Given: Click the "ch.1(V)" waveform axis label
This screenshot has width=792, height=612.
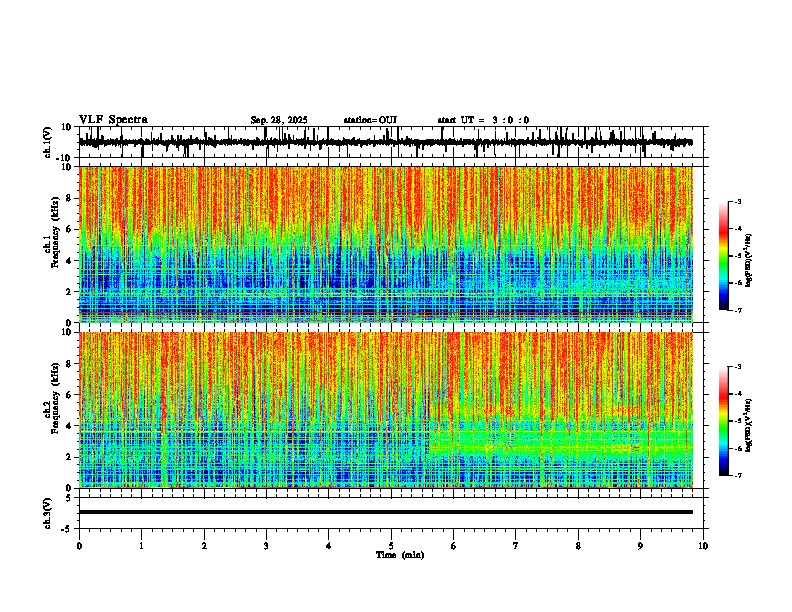Looking at the screenshot, I should pos(48,142).
